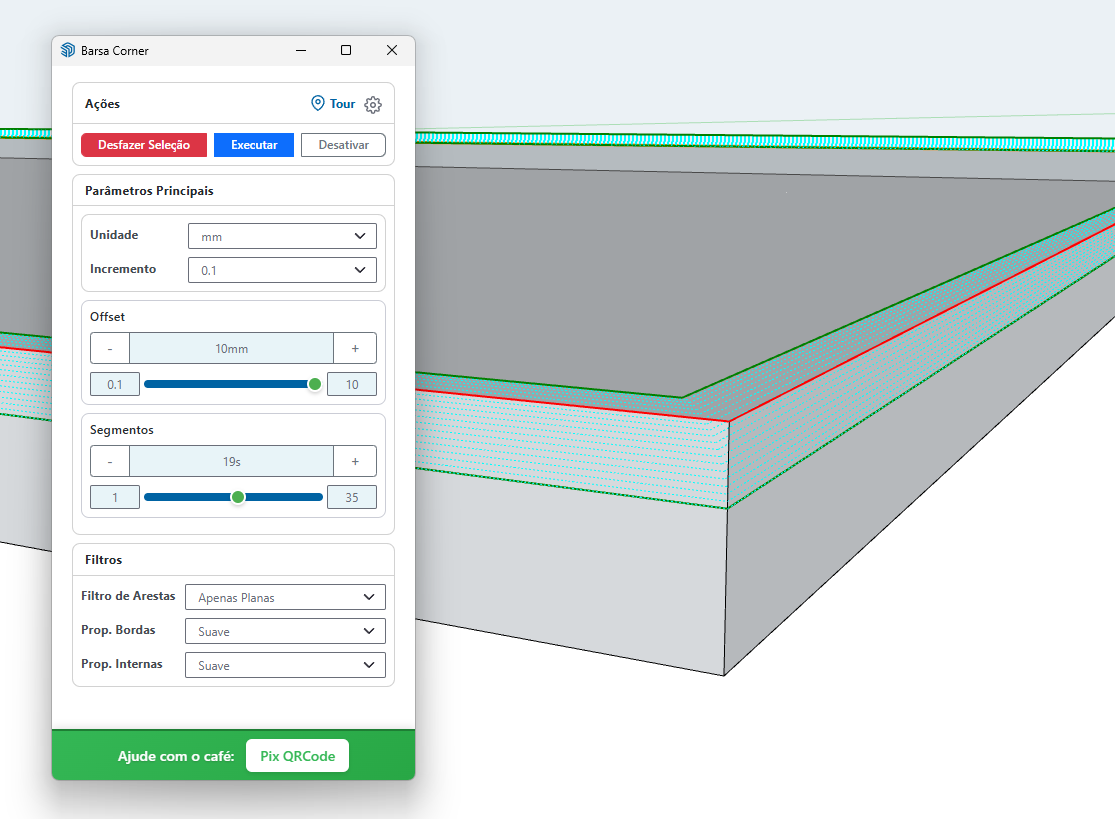1115x819 pixels.
Task: Open the Filtro de Arestas dropdown
Action: 285,597
